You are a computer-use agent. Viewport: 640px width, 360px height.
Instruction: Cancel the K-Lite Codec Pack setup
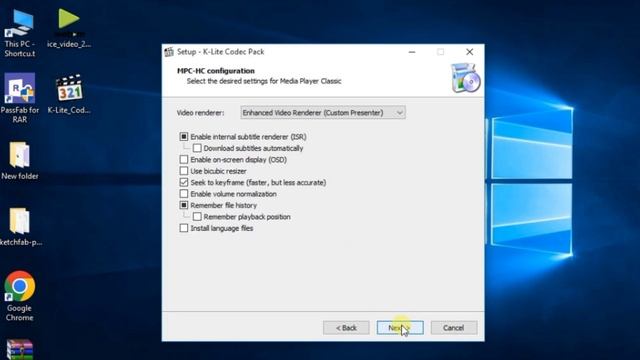454,328
